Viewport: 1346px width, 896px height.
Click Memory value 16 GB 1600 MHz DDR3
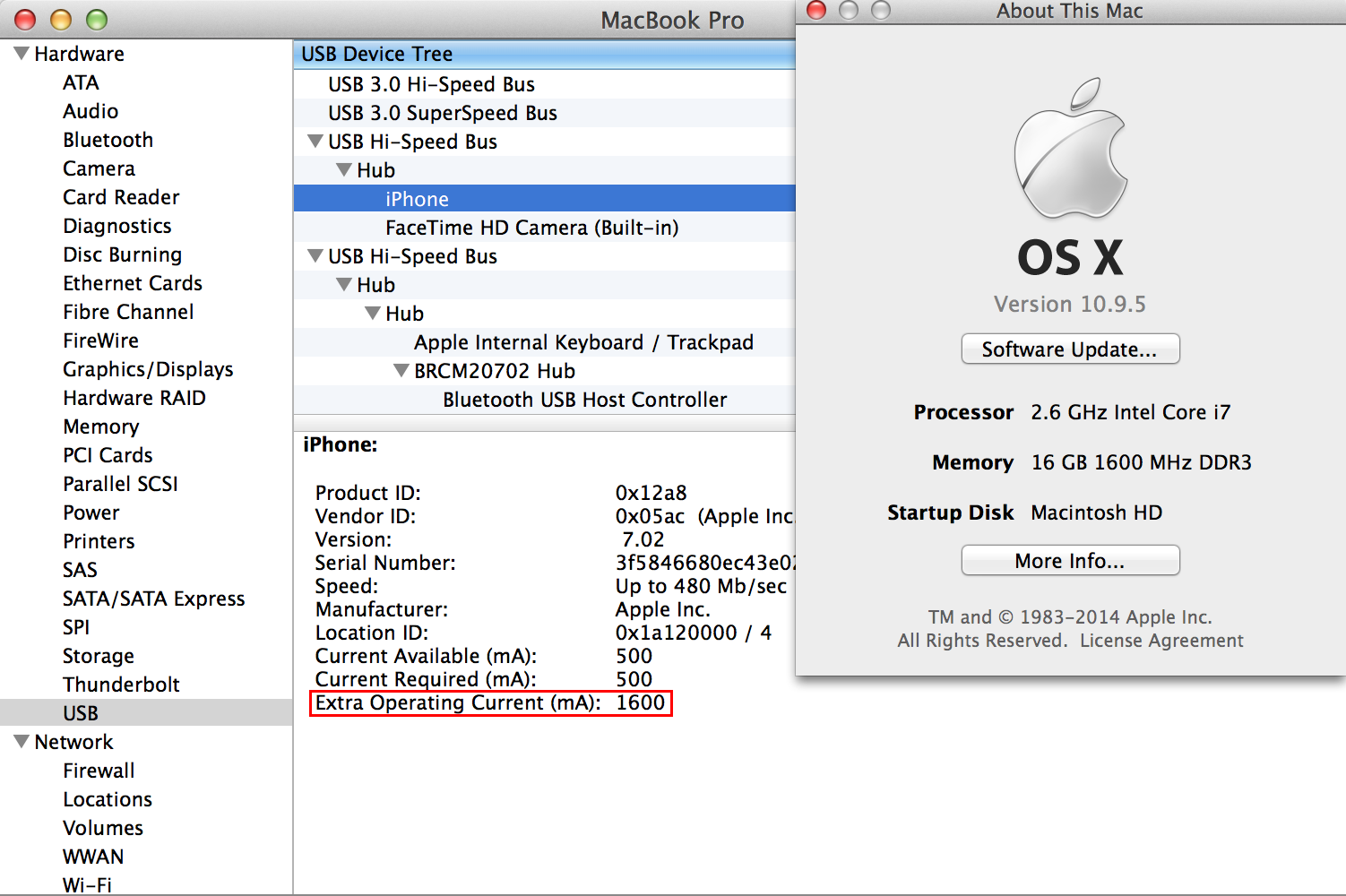[1141, 462]
